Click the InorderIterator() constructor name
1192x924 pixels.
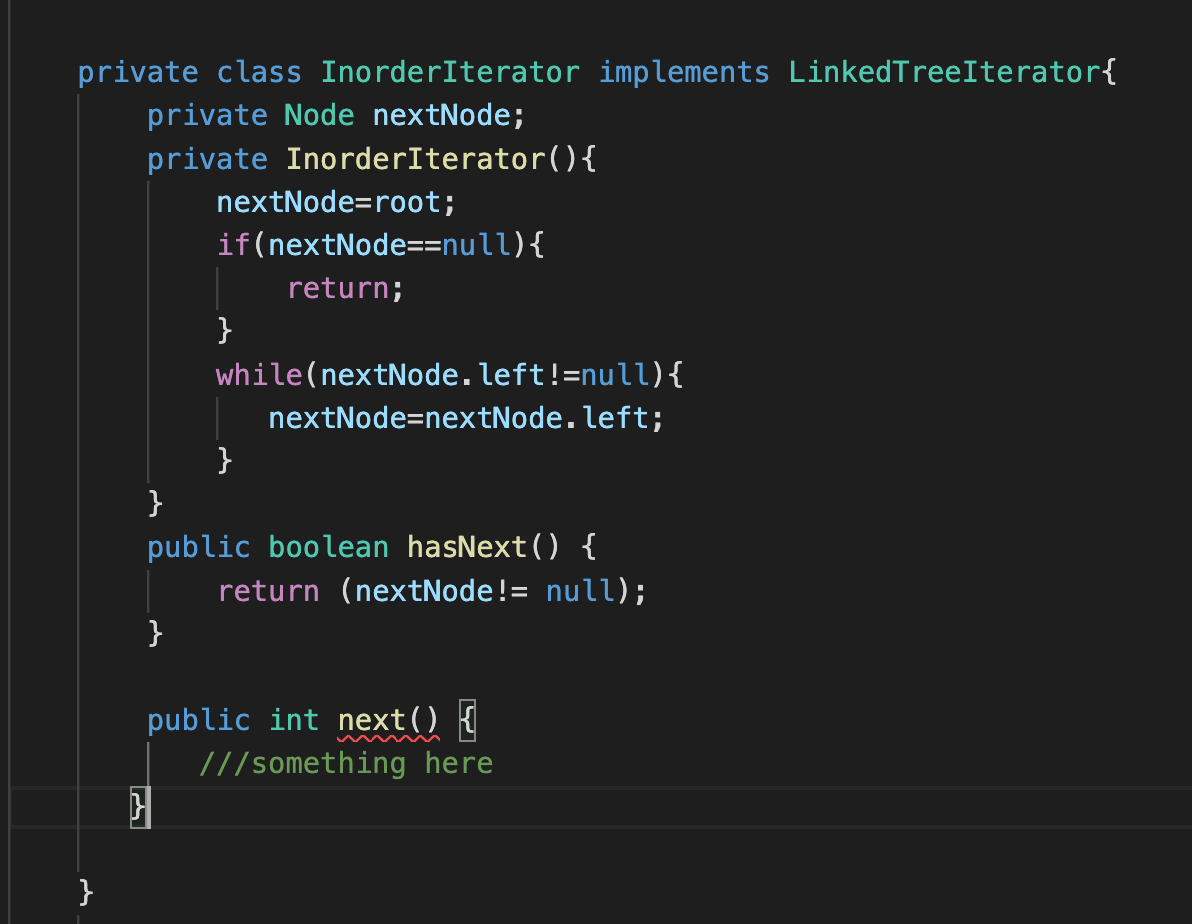(x=415, y=159)
